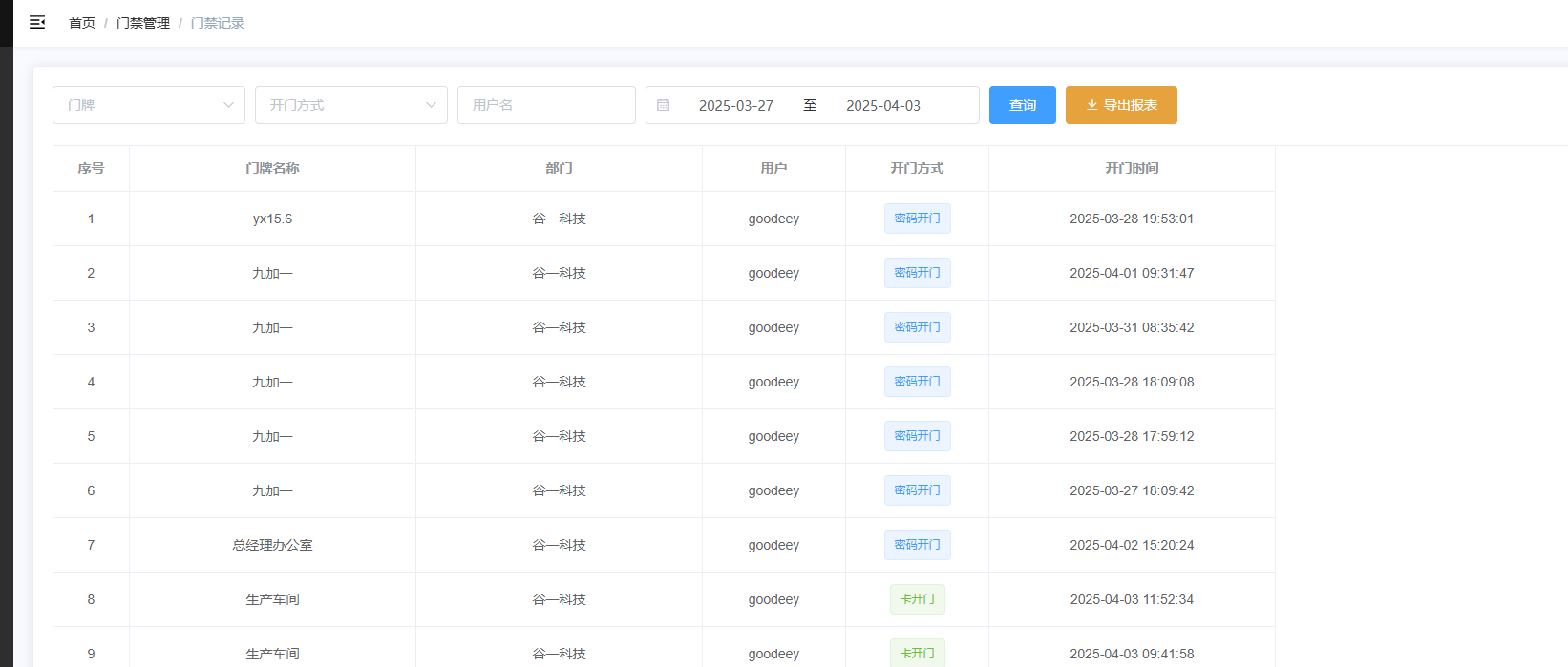The height and width of the screenshot is (667, 1568).
Task: Click the 门牌名称 column header
Action: [272, 168]
